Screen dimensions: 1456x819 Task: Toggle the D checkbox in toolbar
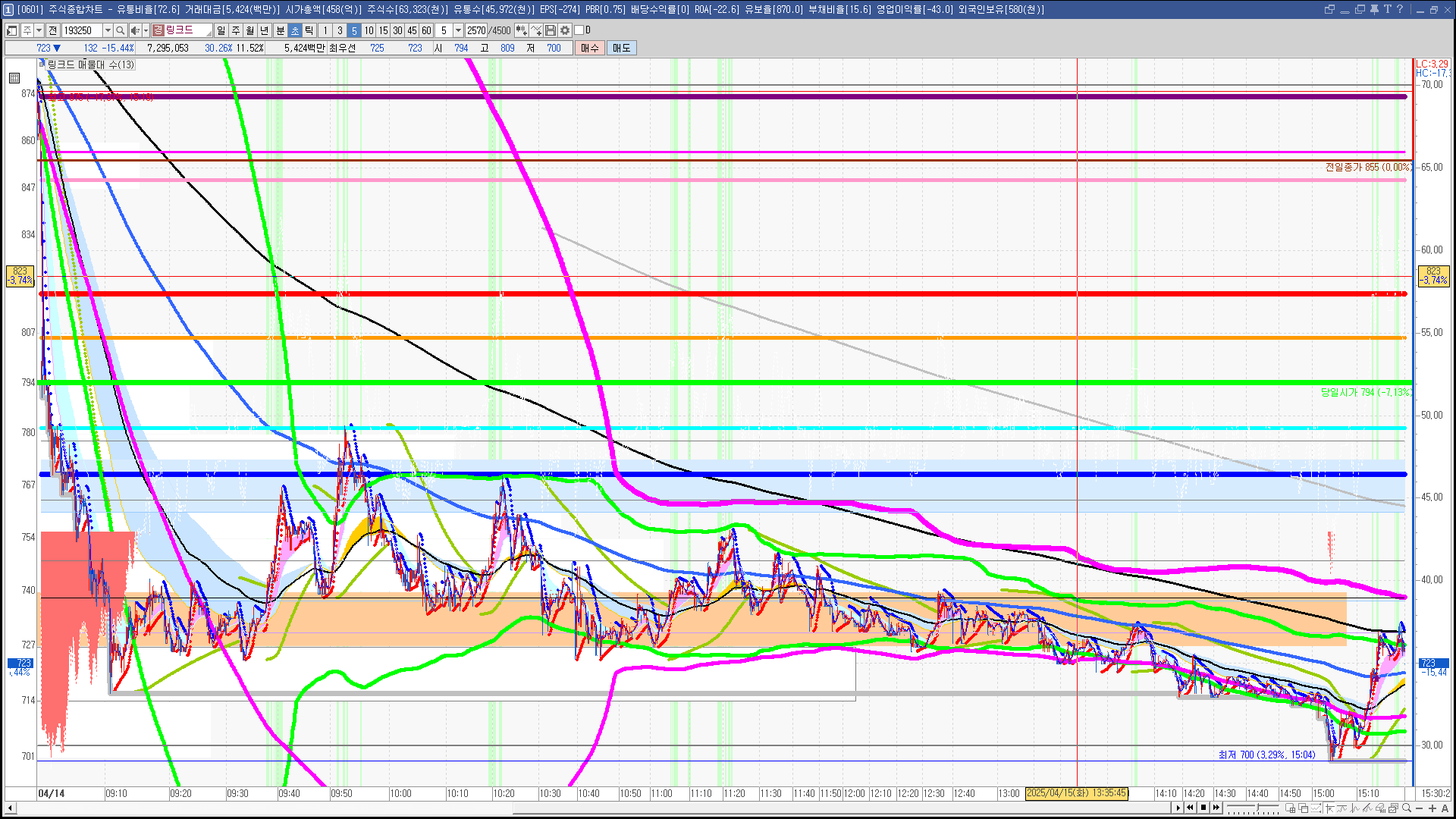coord(579,30)
